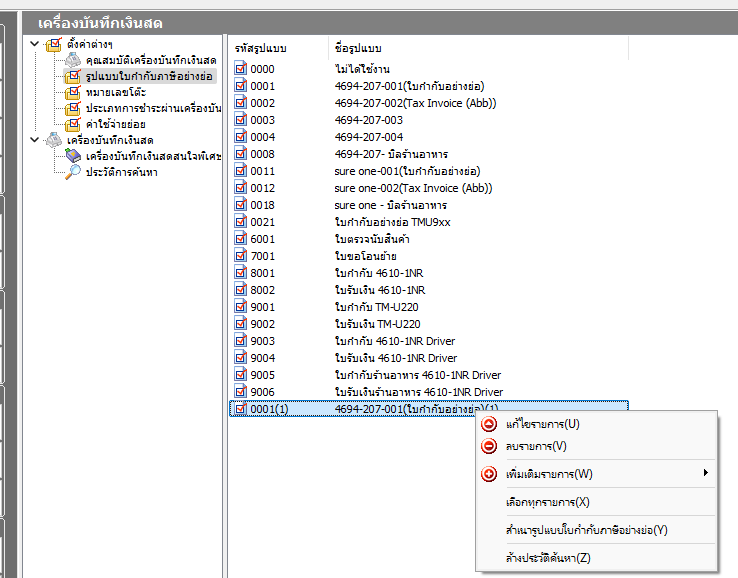The height and width of the screenshot is (578, 738).
Task: Choose เลือกทุกรายการ(X) from the context menu
Action: (548, 502)
